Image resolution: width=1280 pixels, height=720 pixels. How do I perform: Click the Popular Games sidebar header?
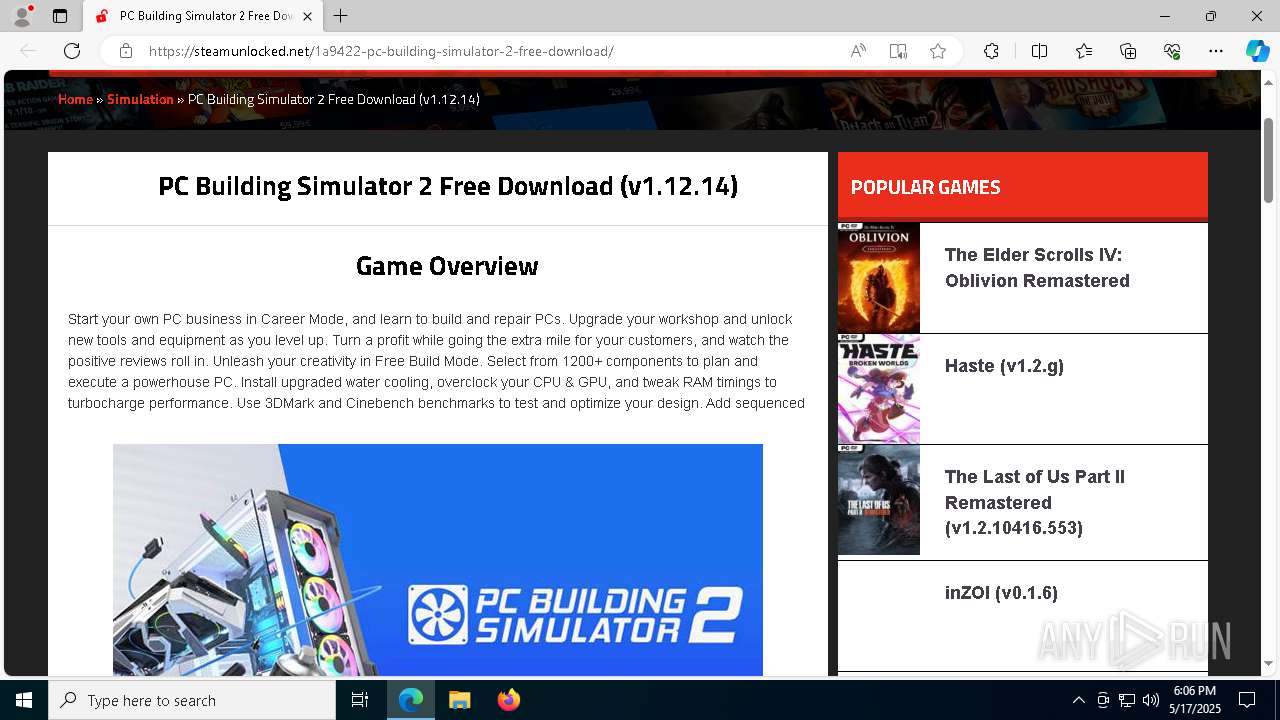1023,187
